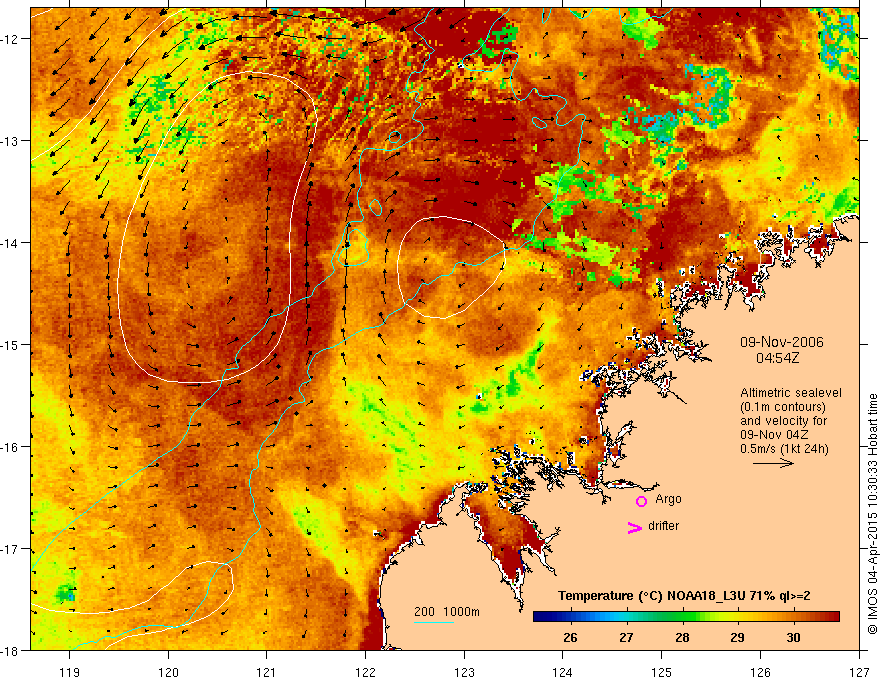Click the longitude axis label '120'
The height and width of the screenshot is (680, 880).
click(168, 672)
